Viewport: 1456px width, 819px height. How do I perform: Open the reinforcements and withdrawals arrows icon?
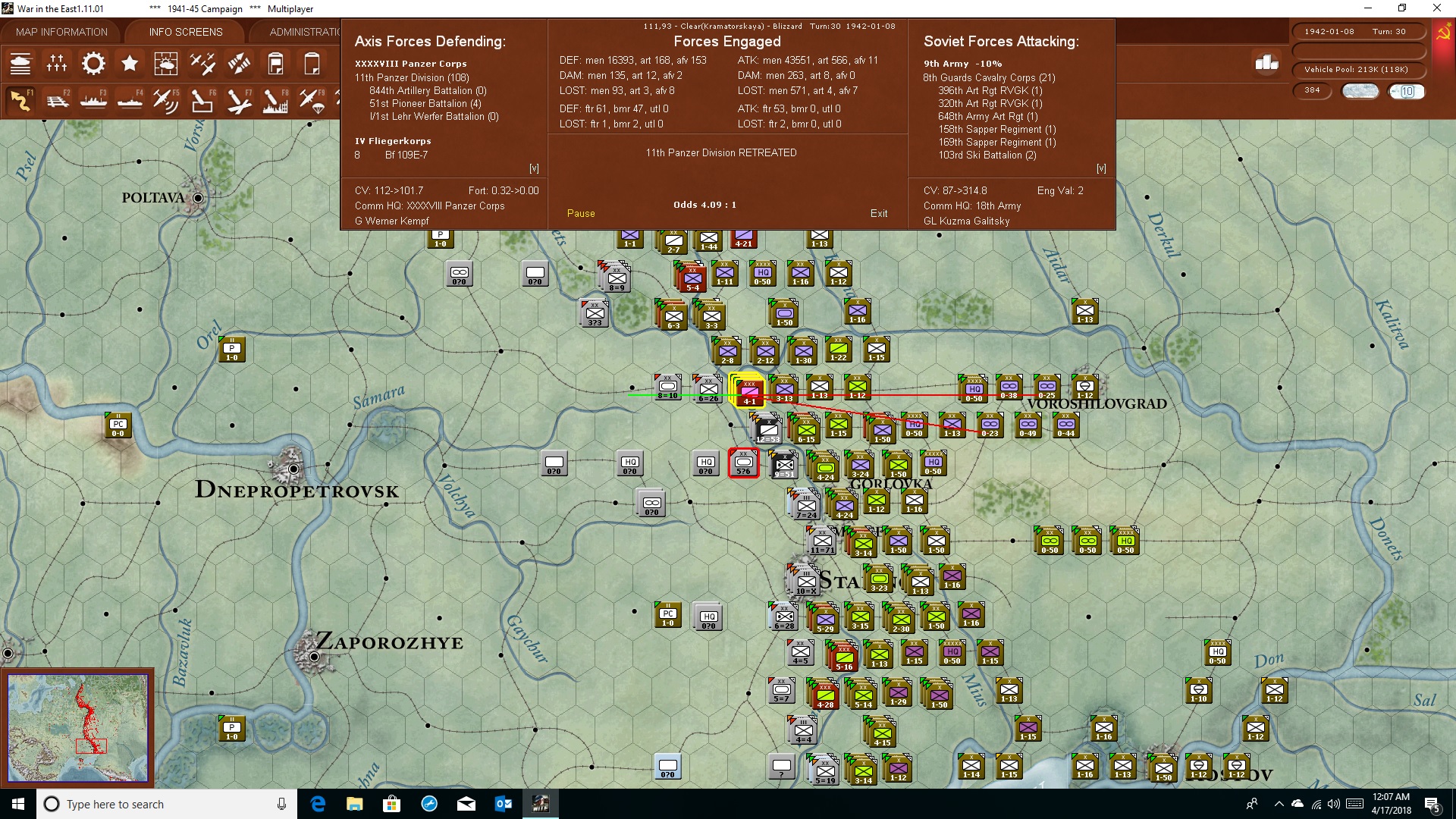point(239,64)
